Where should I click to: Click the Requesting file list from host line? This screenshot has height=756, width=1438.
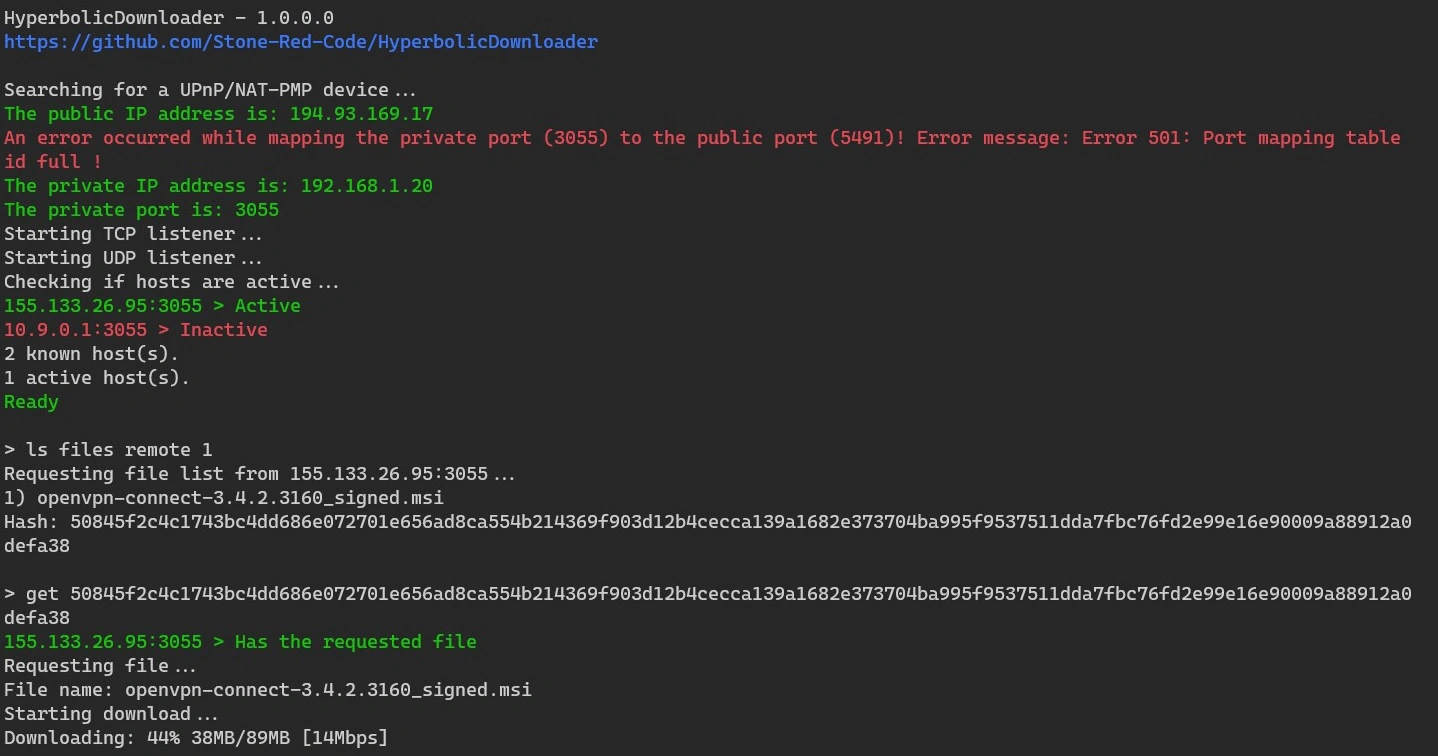tap(260, 474)
